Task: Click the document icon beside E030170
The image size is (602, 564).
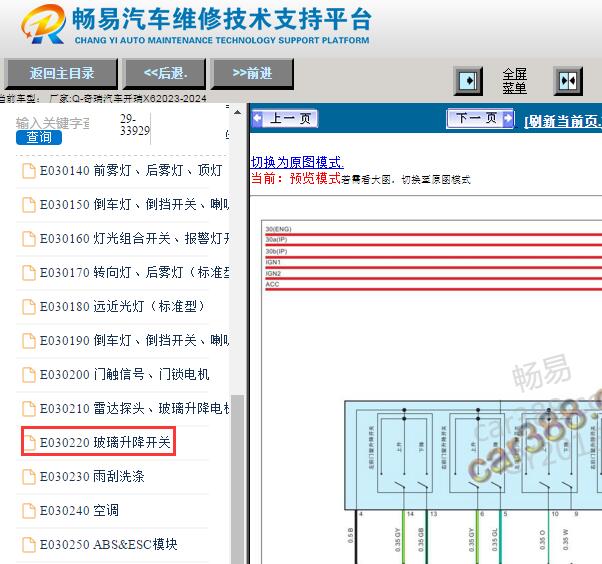Action: click(29, 273)
